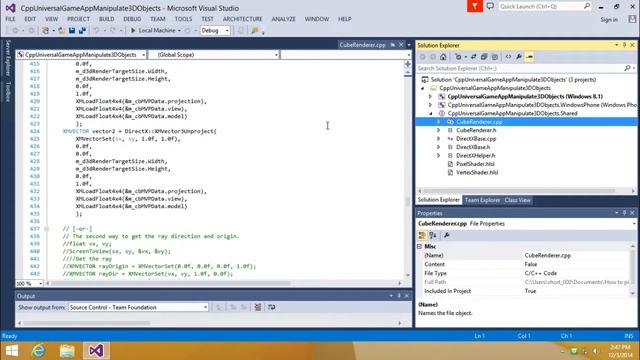
Task: Toggle auto-hide pin on Properties panel
Action: tap(624, 213)
